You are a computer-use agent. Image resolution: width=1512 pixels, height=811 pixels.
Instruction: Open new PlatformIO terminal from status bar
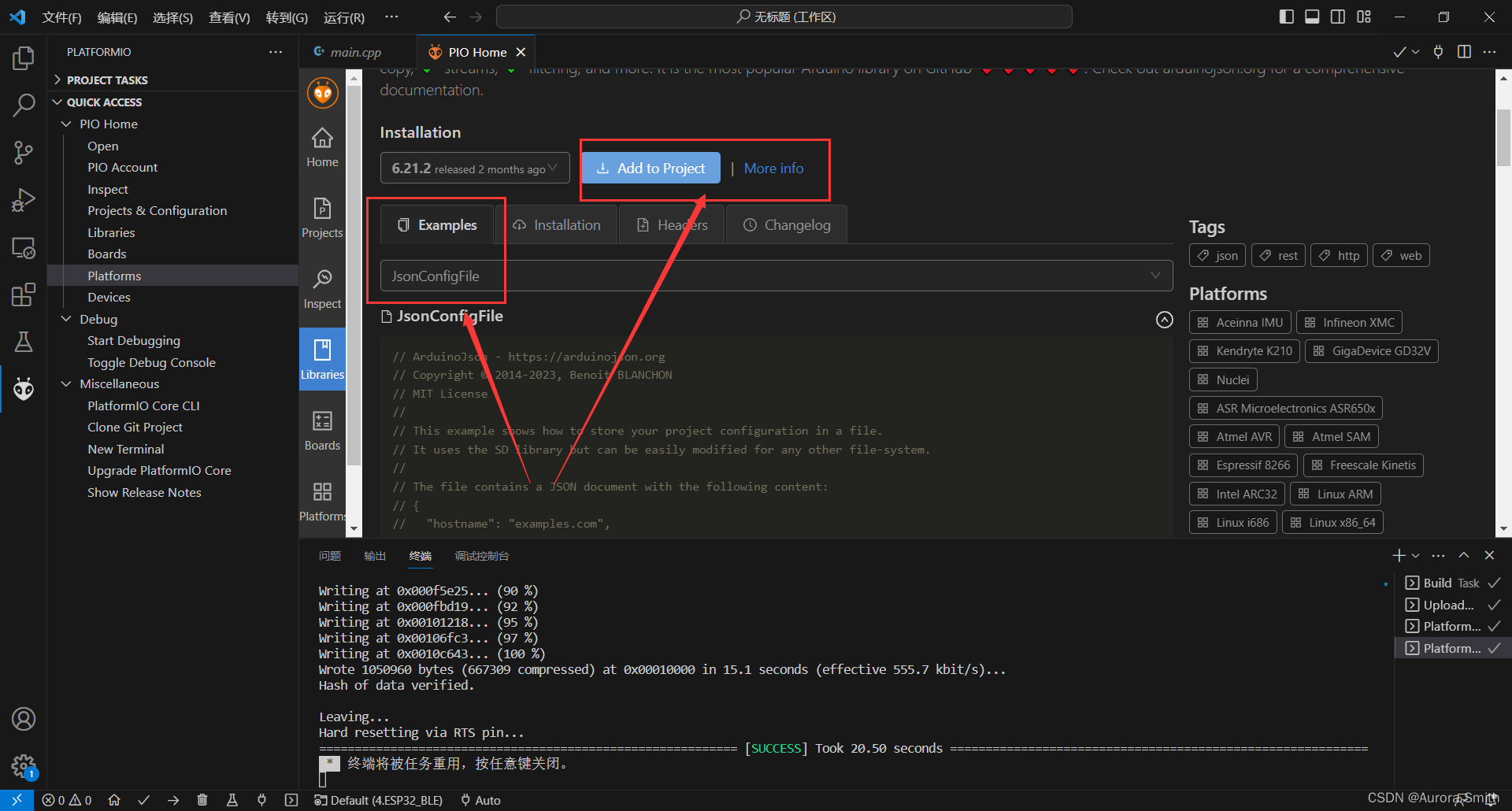[291, 800]
